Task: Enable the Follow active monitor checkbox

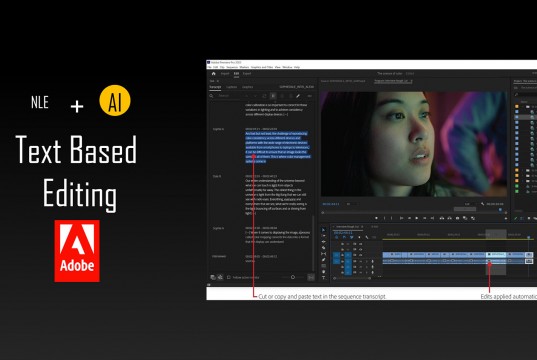Action: click(228, 277)
